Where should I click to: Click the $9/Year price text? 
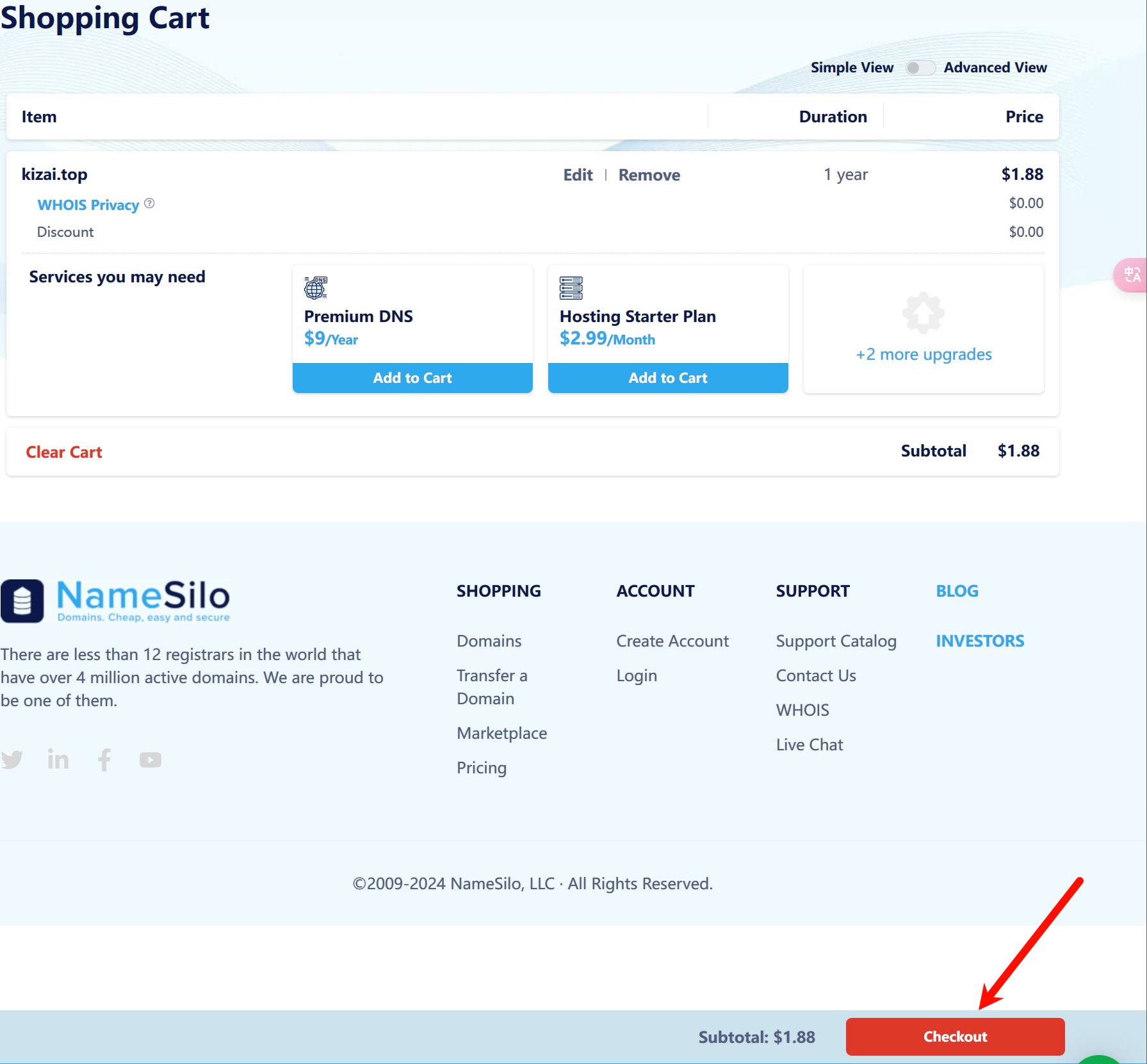[330, 338]
